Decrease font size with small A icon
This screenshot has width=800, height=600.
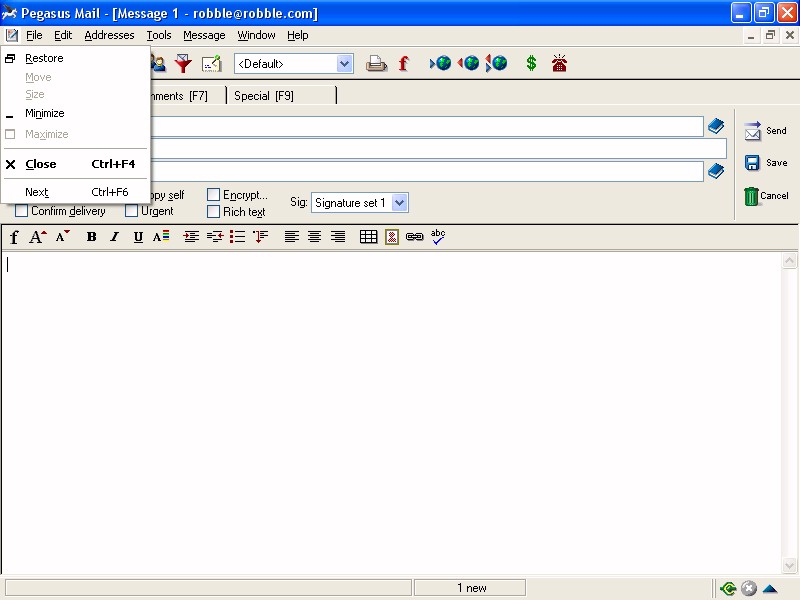[x=63, y=237]
